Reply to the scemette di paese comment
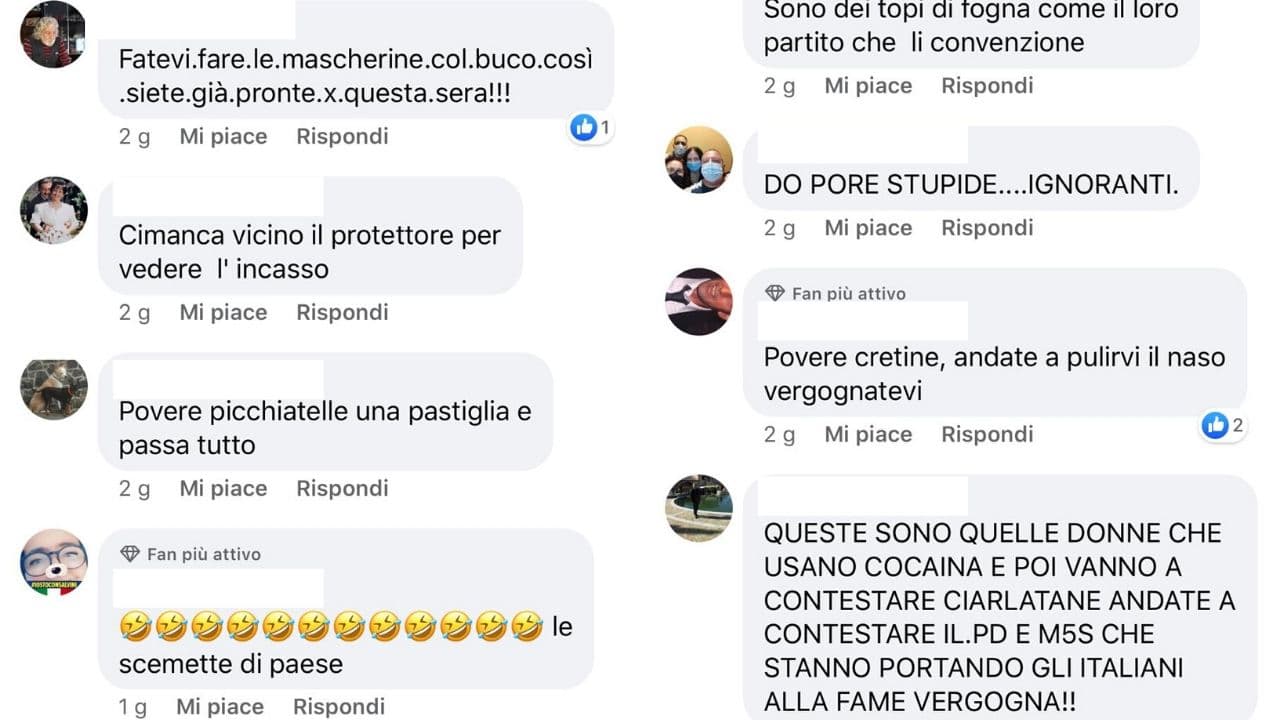The width and height of the screenshot is (1280, 720). [339, 707]
